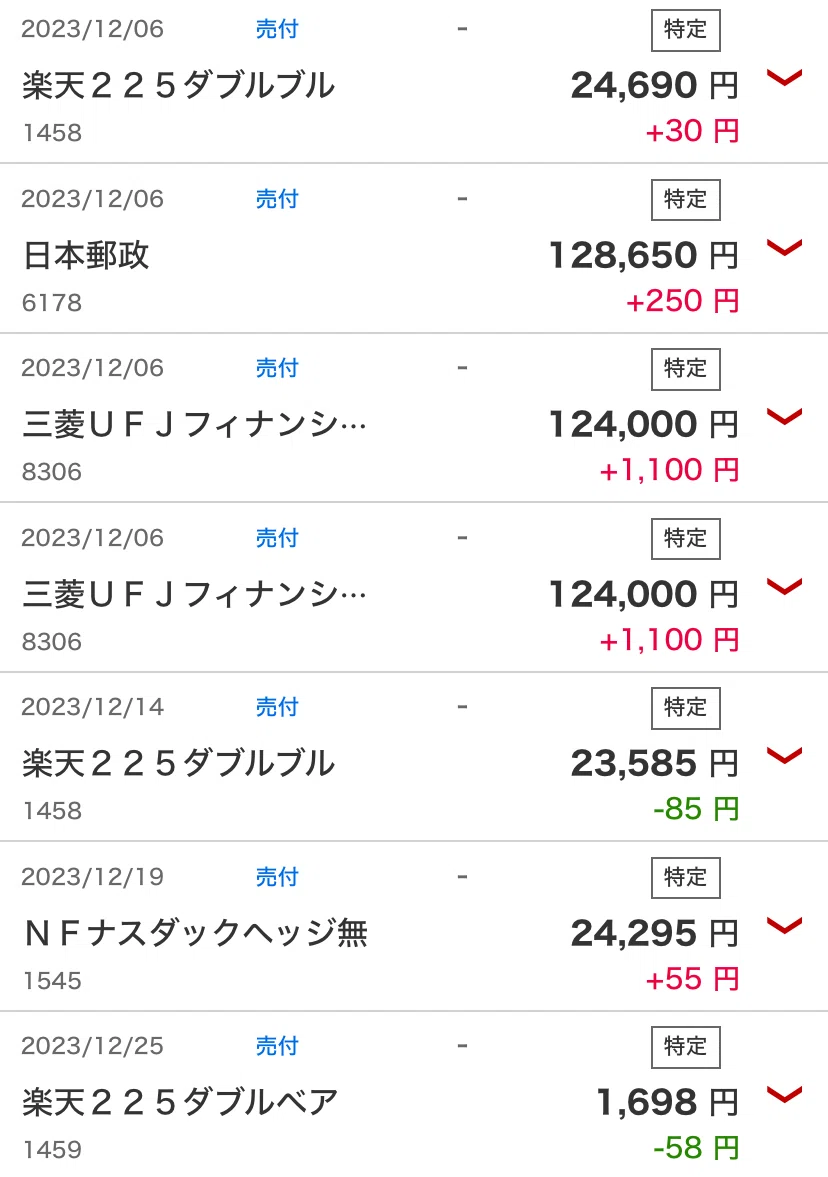
Task: Select stock code 8306 in first 三菱UFJ row
Action: [x=52, y=472]
